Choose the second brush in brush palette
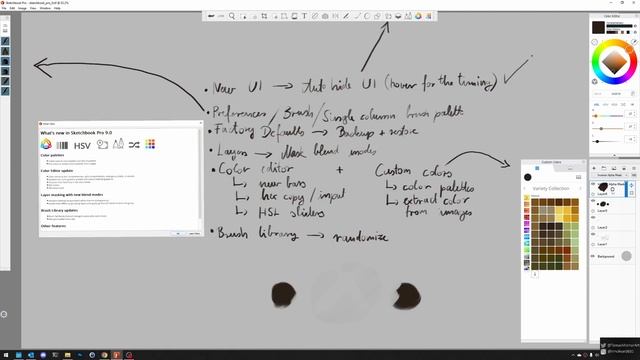 (x=5, y=51)
